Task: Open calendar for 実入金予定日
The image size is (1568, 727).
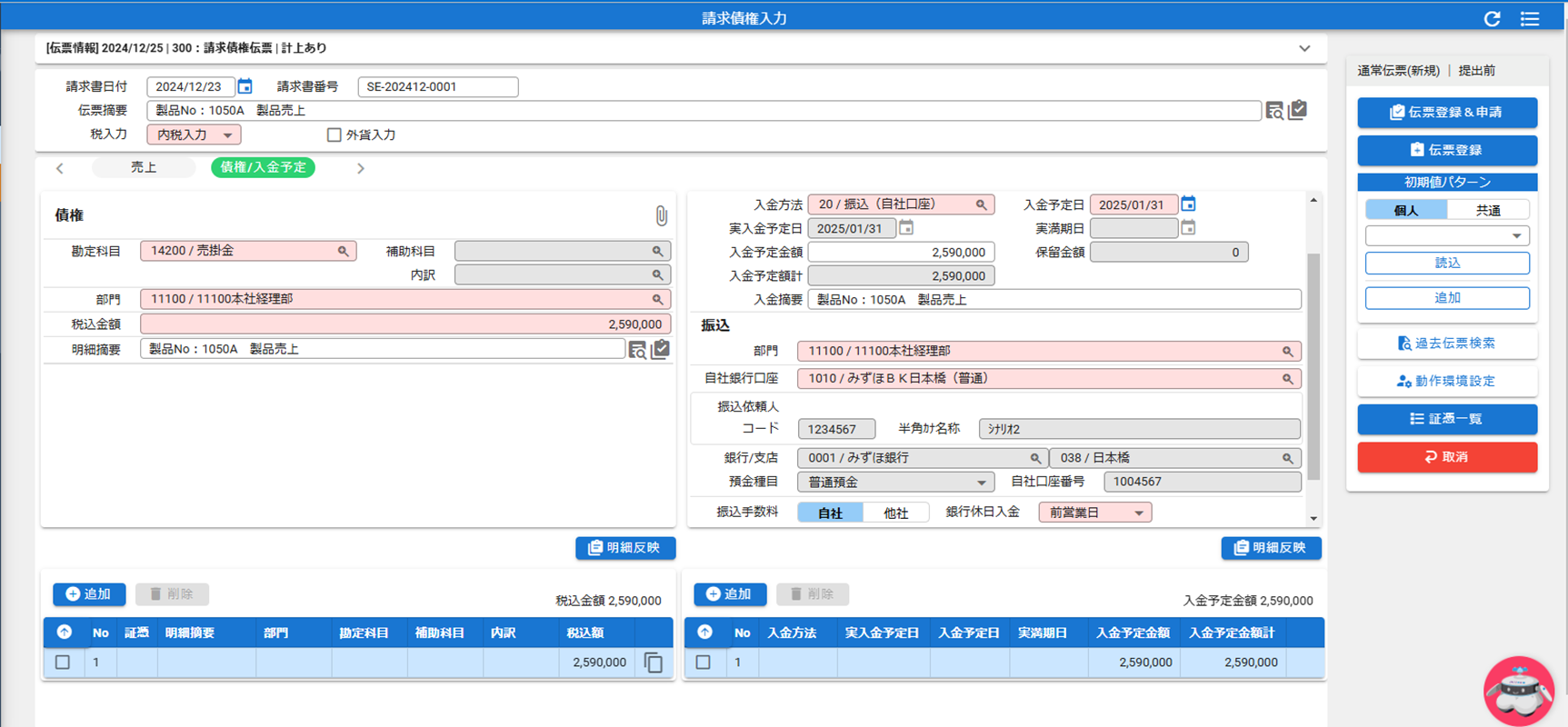Action: 906,227
